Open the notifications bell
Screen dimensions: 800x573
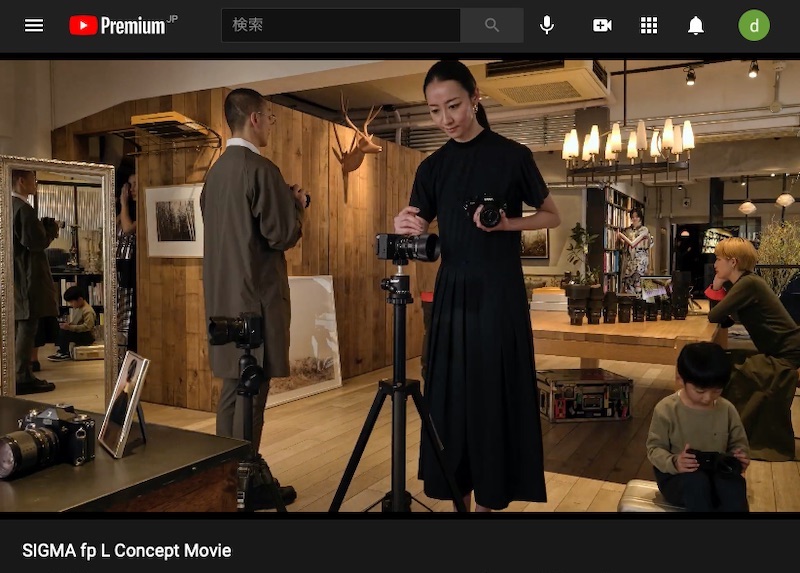coord(696,25)
